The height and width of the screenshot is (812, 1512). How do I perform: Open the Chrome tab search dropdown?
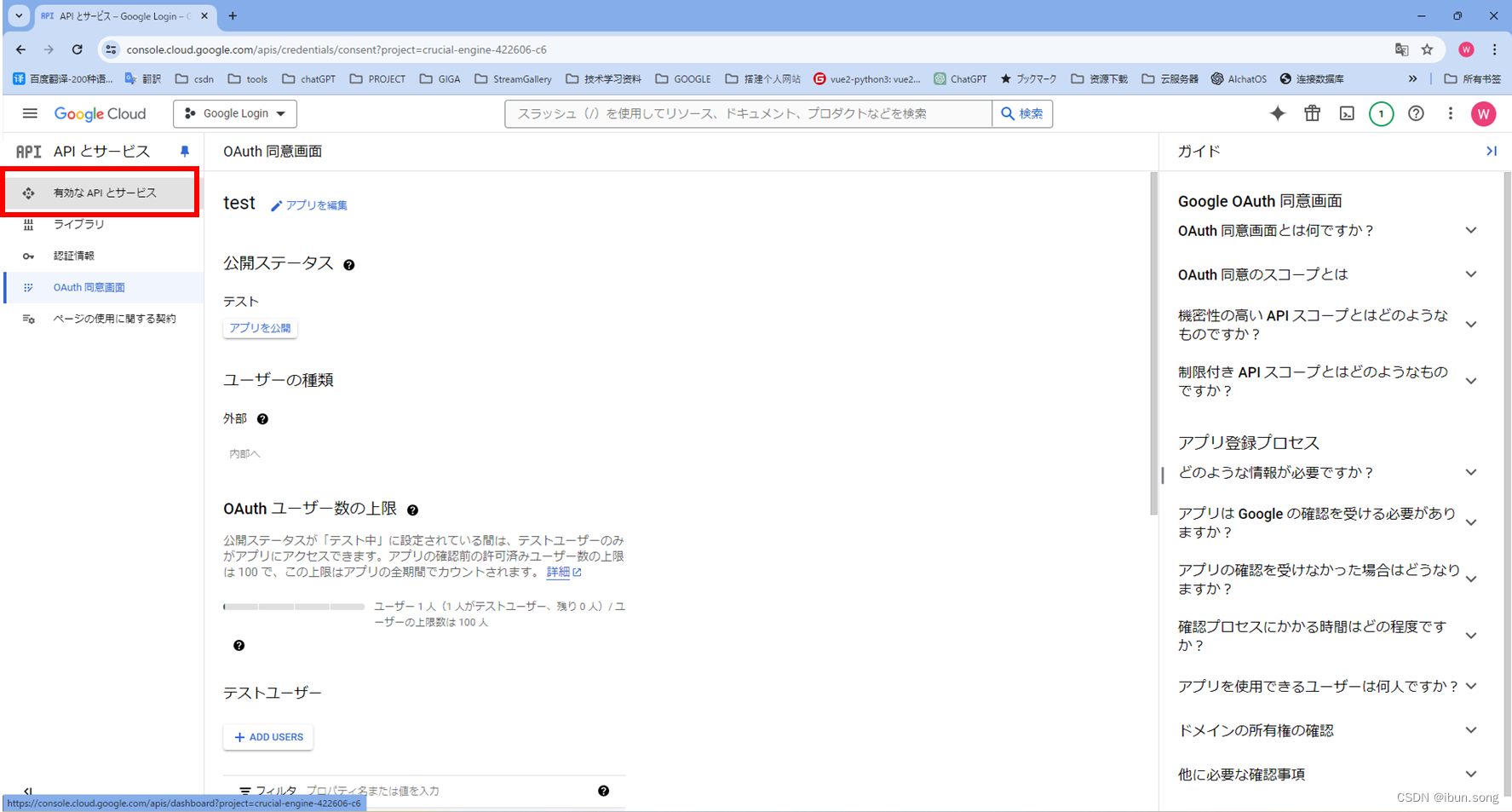pos(18,15)
